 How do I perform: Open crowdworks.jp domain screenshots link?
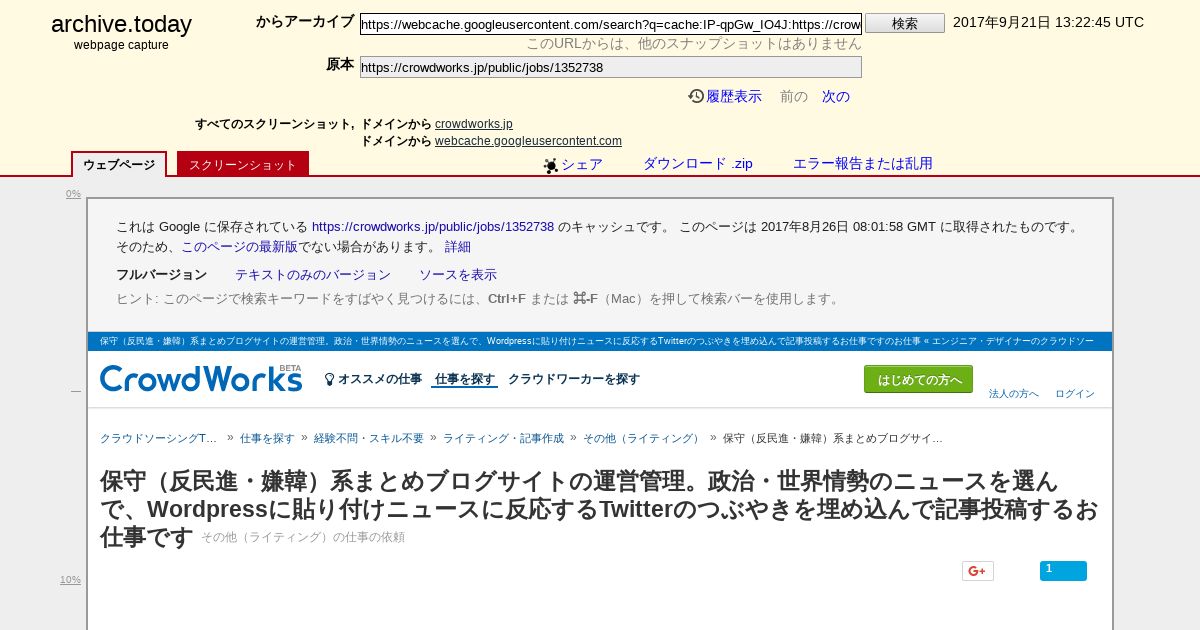click(x=474, y=124)
